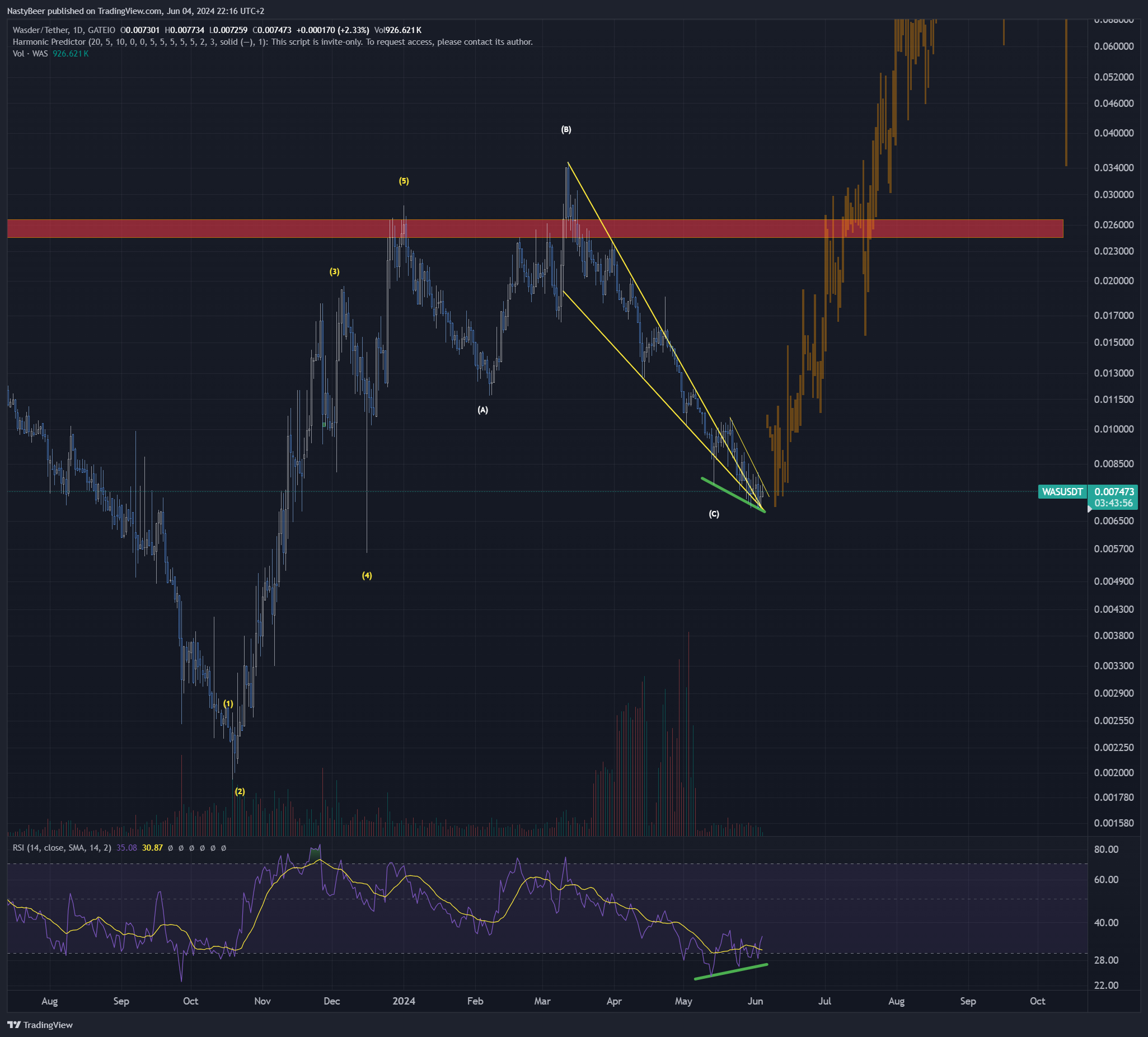Select the Wasder/Tether, 1D, GATEIO symbol title

click(x=64, y=30)
